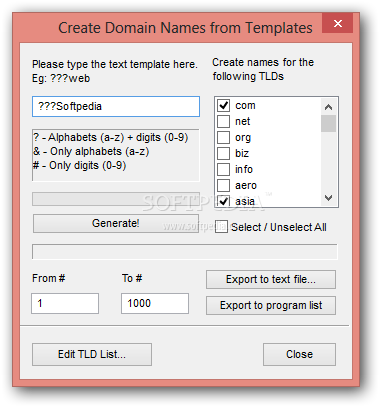The width and height of the screenshot is (380, 407).
Task: Click the TLD list scroll down arrow
Action: [328, 198]
